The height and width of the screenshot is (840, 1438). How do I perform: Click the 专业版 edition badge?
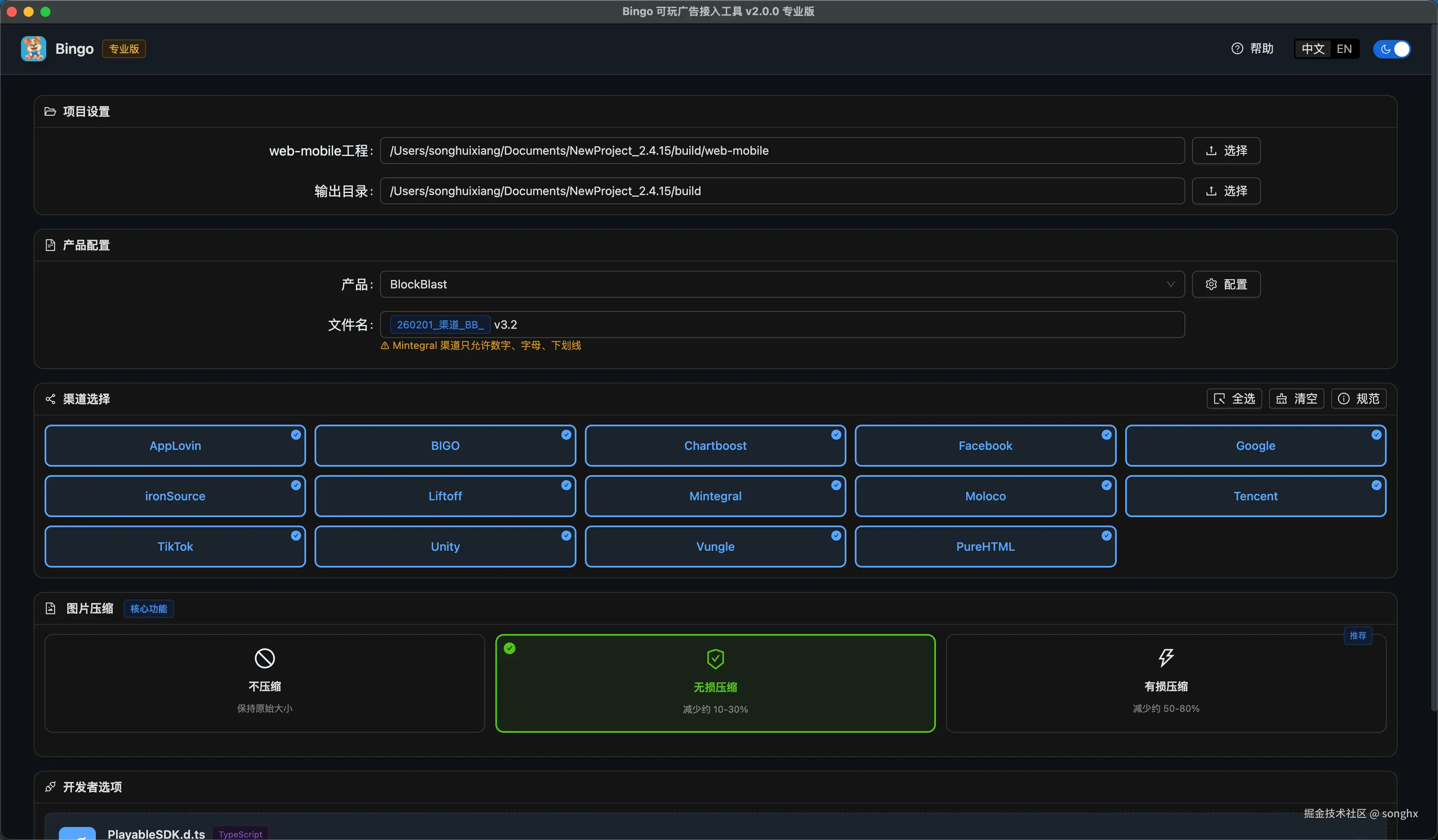[x=124, y=49]
